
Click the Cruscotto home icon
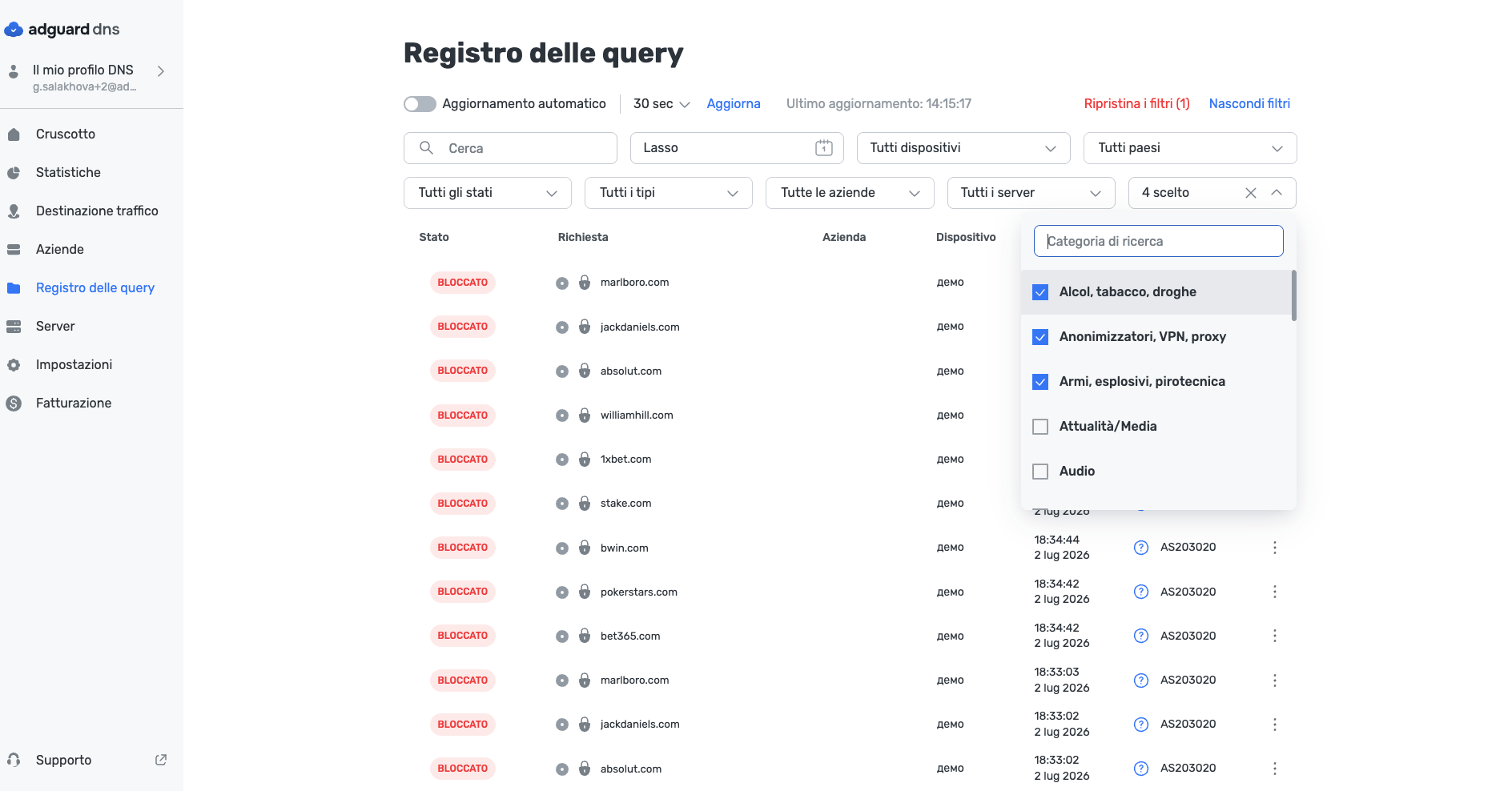pyautogui.click(x=14, y=135)
